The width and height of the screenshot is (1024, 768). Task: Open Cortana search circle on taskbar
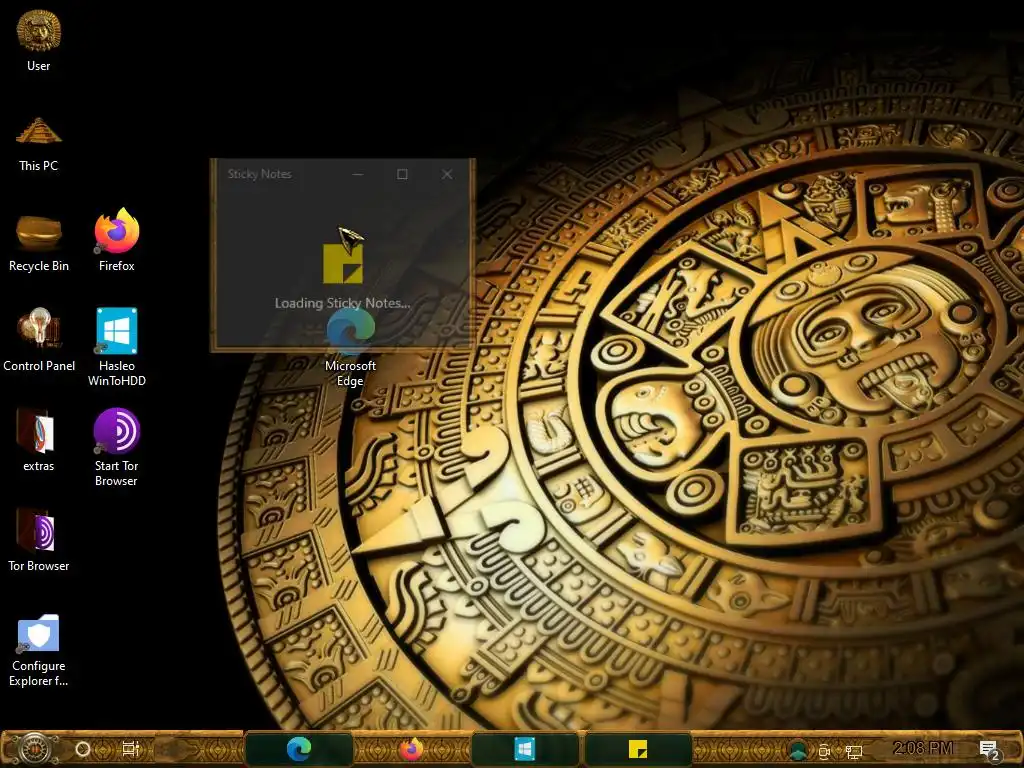[83, 749]
